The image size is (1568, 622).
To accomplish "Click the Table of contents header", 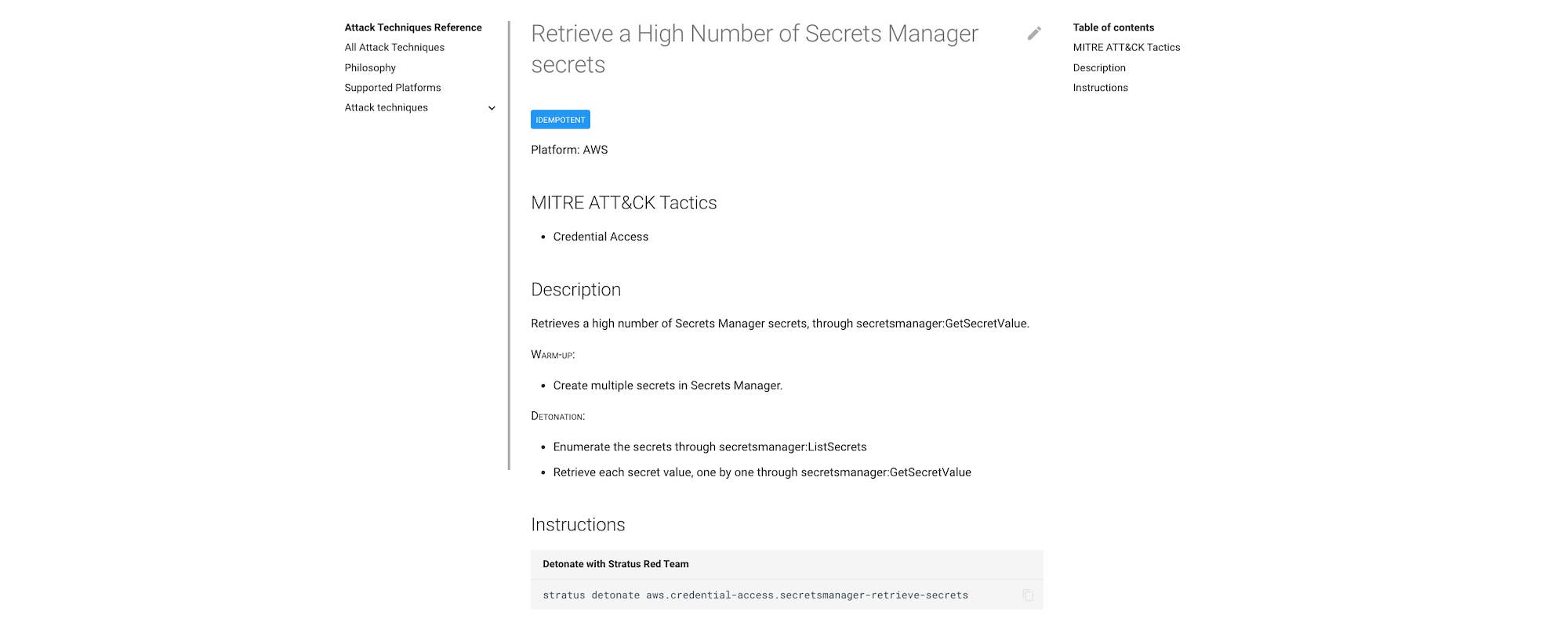I will click(x=1113, y=27).
